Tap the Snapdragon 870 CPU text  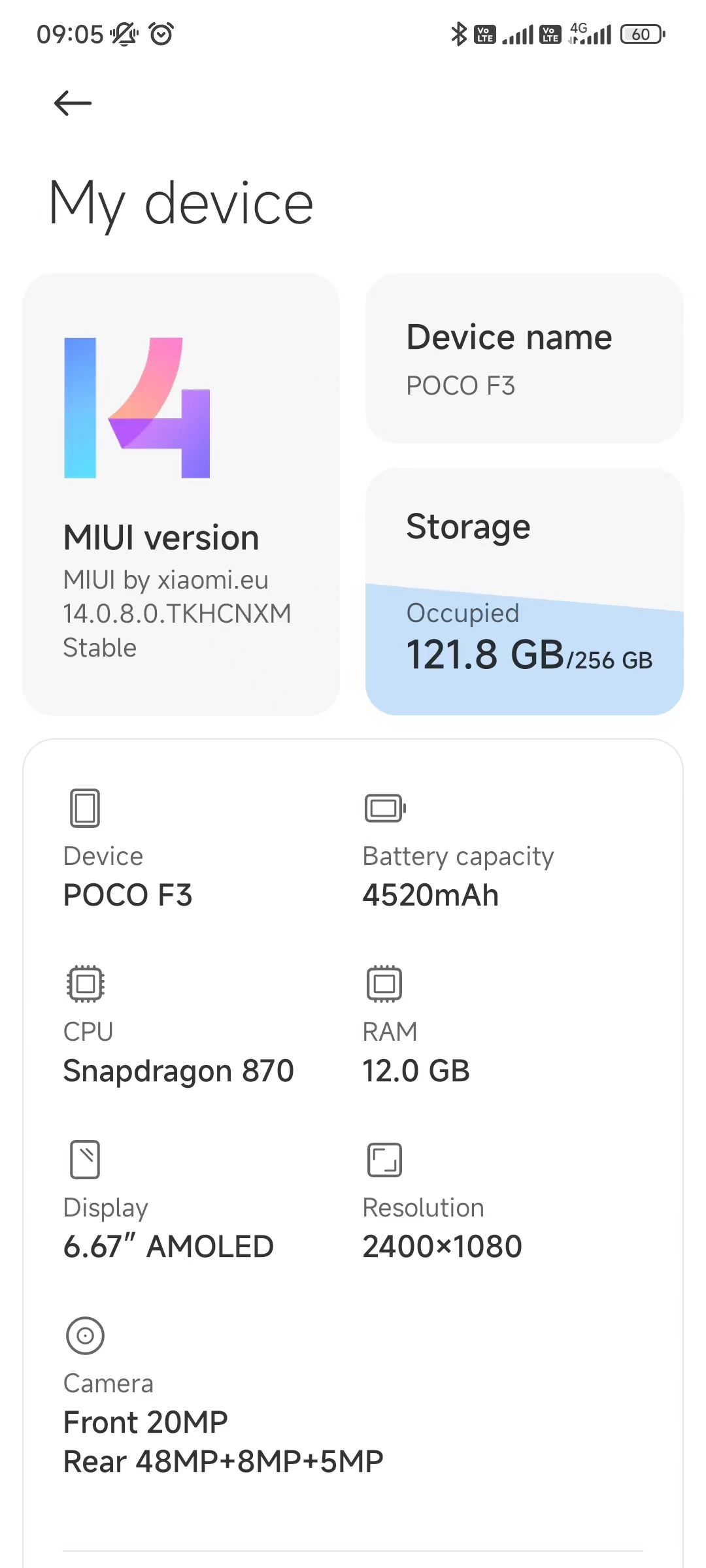pyautogui.click(x=178, y=1071)
